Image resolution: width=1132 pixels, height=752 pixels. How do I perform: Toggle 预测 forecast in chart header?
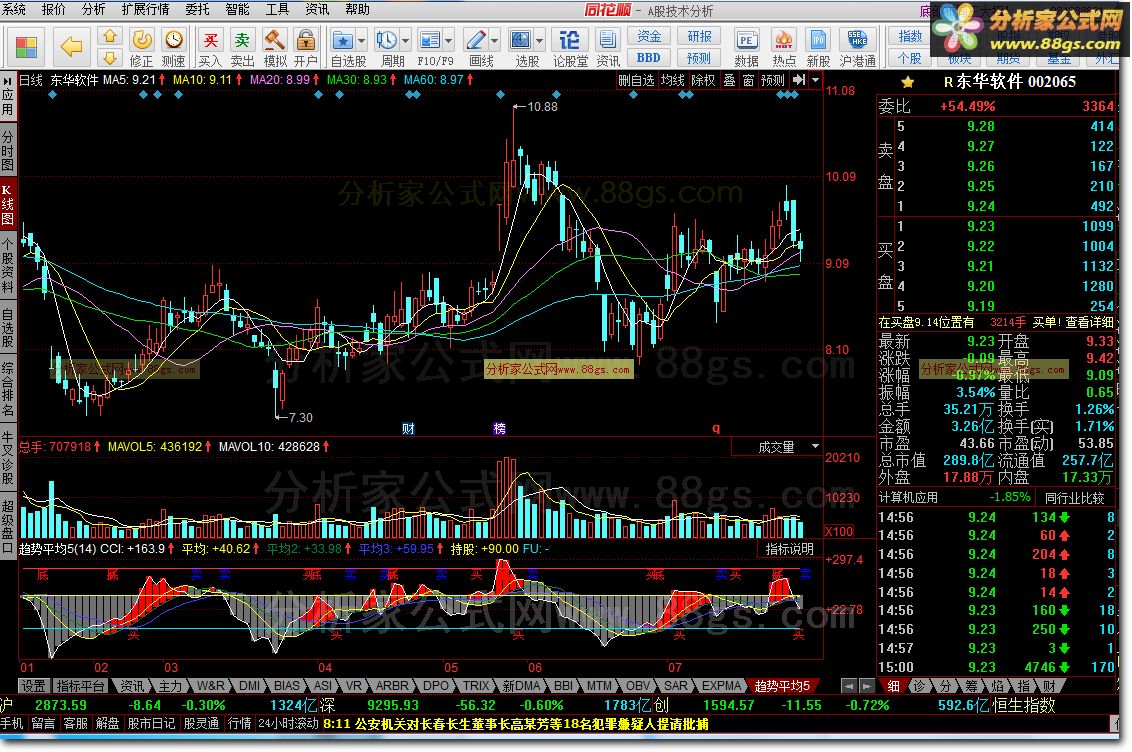[x=772, y=80]
